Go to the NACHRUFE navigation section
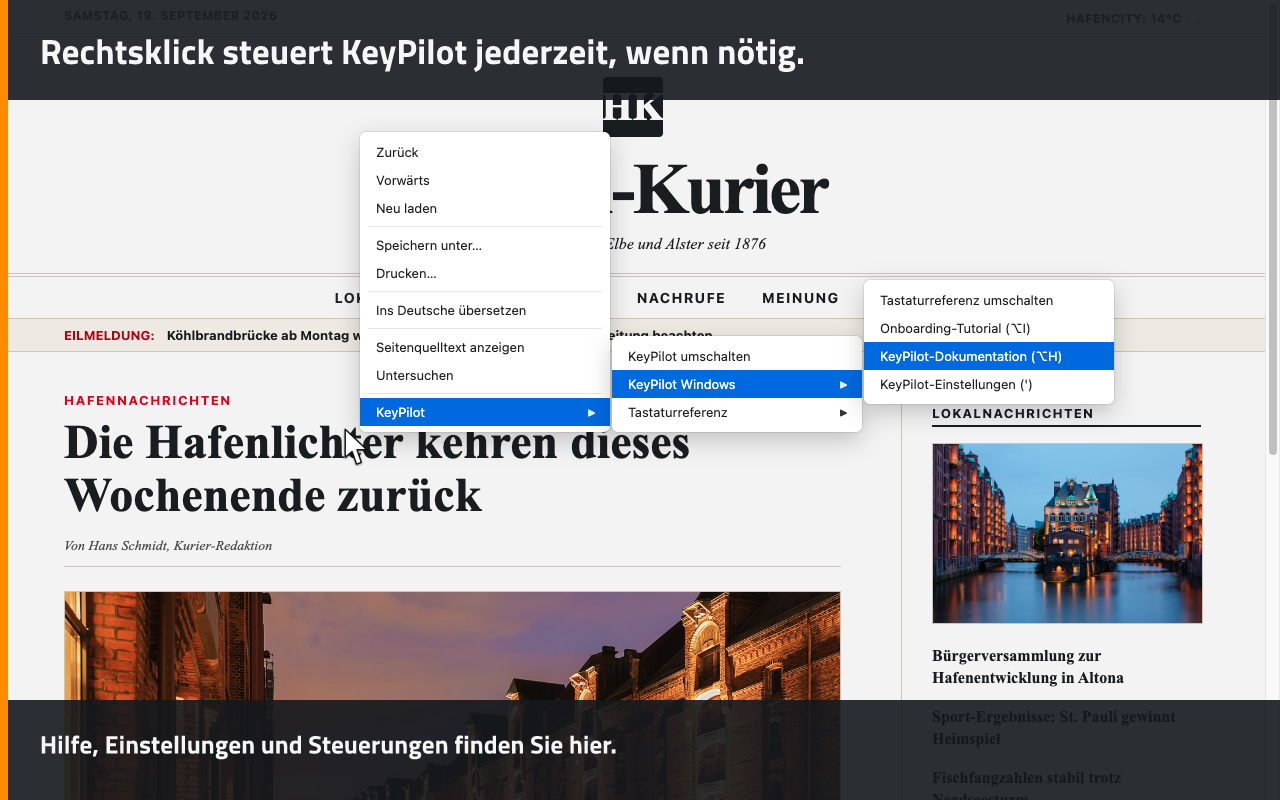The height and width of the screenshot is (800, 1280). [681, 298]
